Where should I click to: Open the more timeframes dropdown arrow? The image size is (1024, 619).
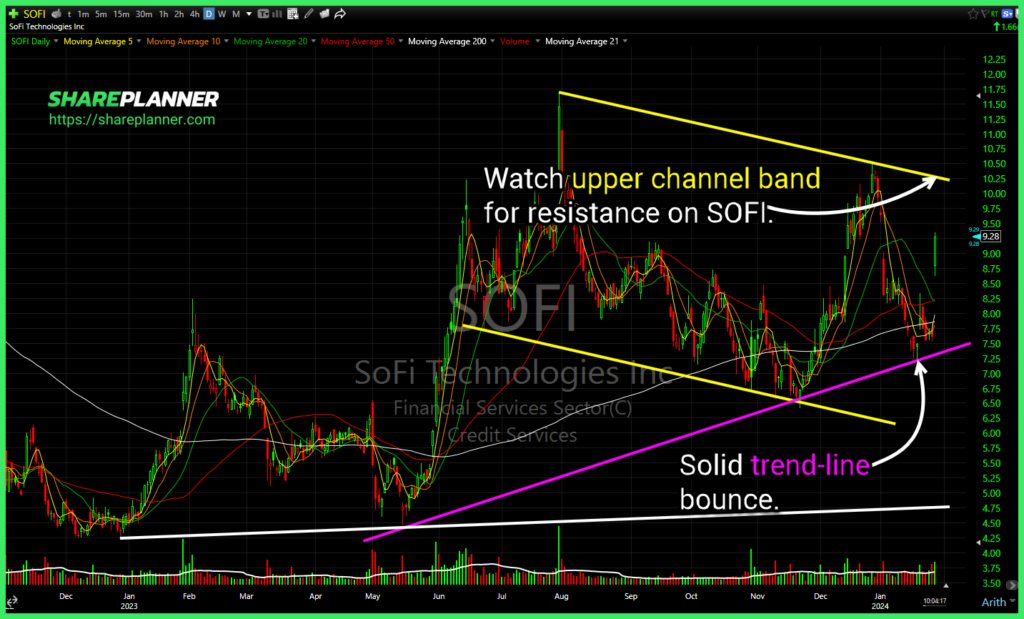[249, 14]
